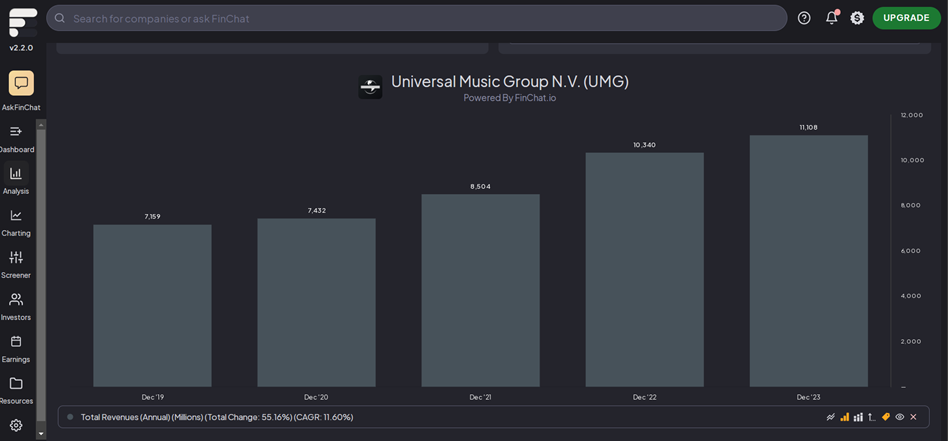This screenshot has width=948, height=441.
Task: Toggle data labels tag icon
Action: tap(886, 417)
